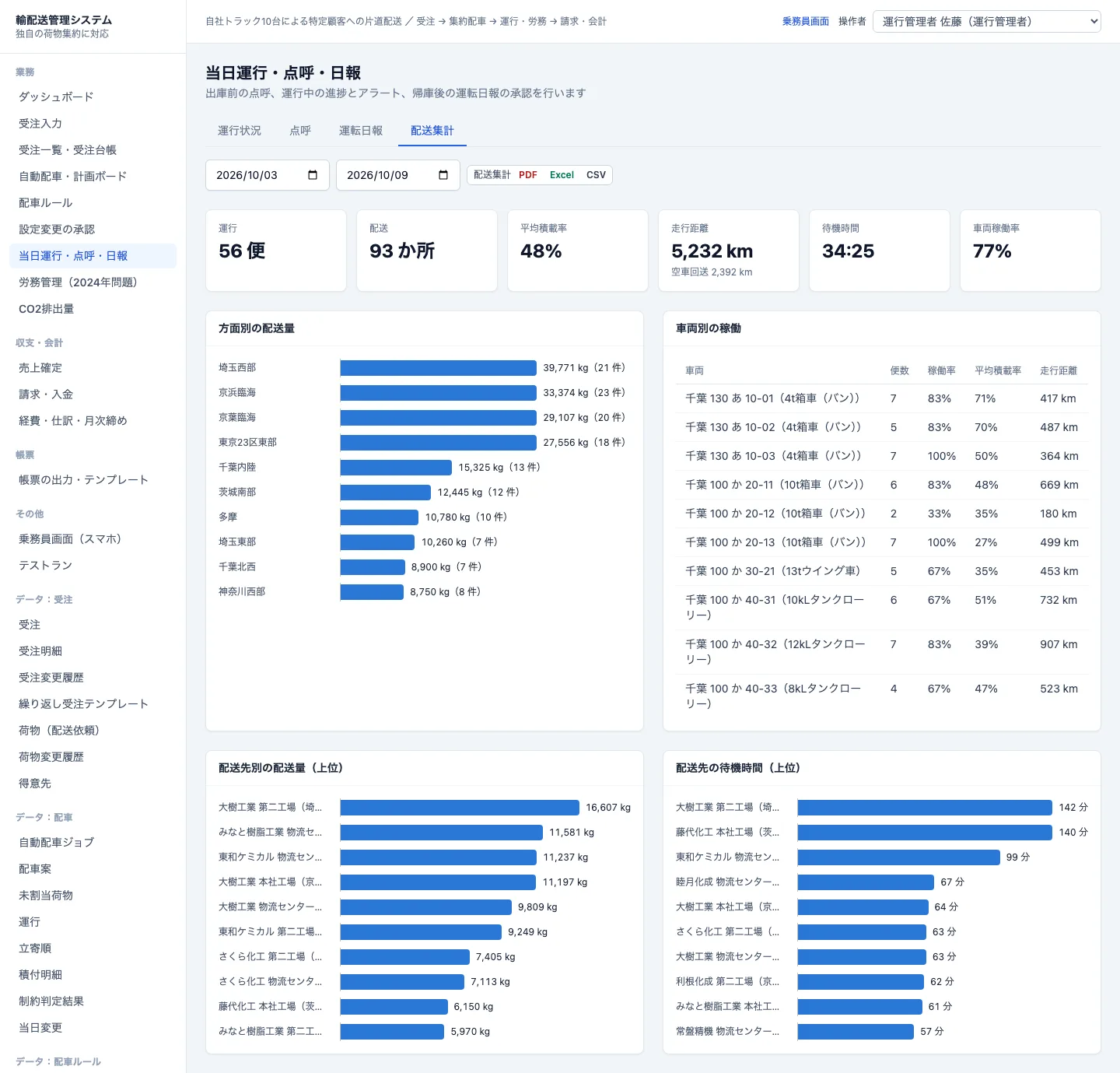Open 売上確定 in sidebar
1120x1073 pixels.
[93, 368]
